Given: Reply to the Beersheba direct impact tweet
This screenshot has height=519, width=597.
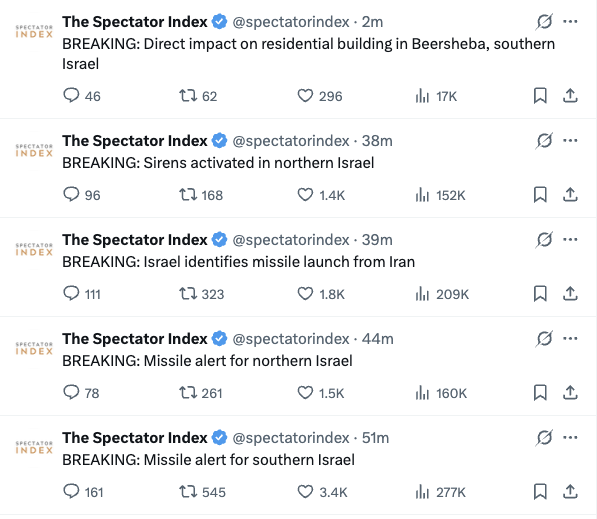Looking at the screenshot, I should point(71,96).
